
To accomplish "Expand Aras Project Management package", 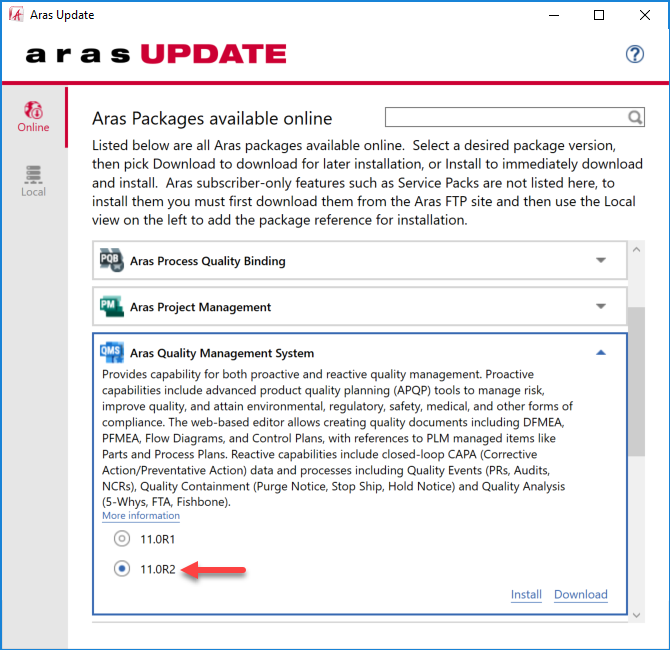I will tap(600, 307).
